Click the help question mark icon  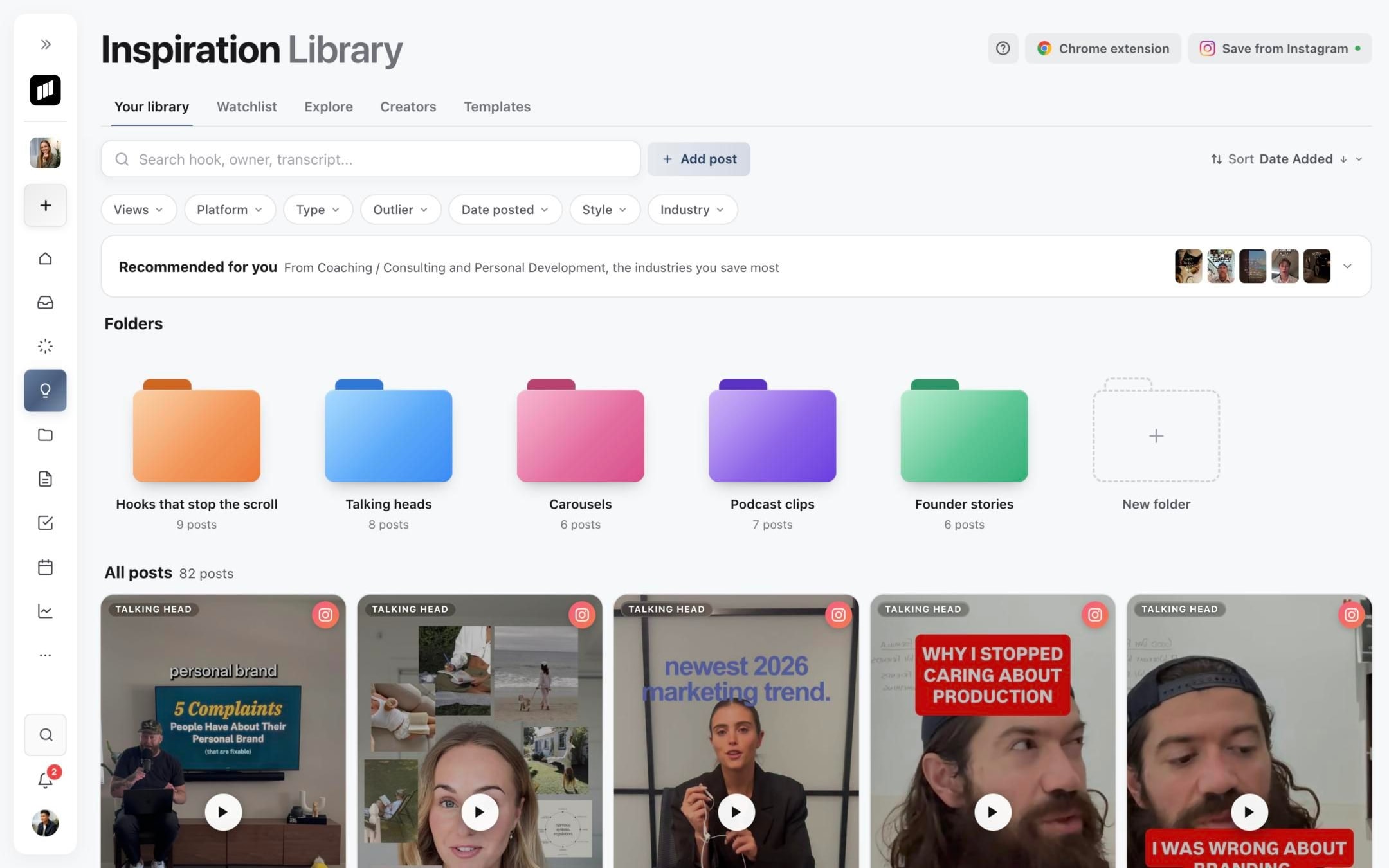(x=1003, y=49)
